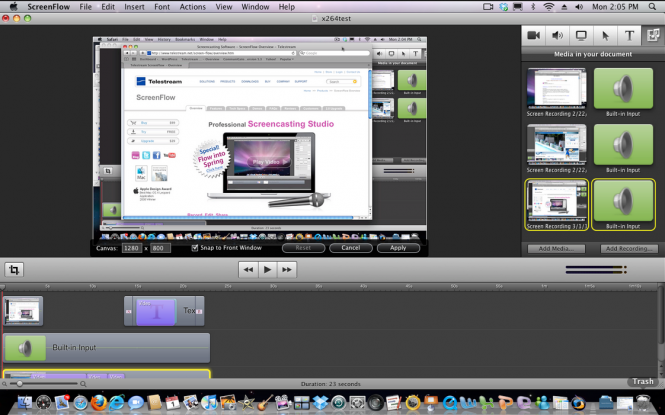Screen dimensions: 665x415
Task: Select the yellow-highlighted Built-in Input media item
Action: pos(623,204)
